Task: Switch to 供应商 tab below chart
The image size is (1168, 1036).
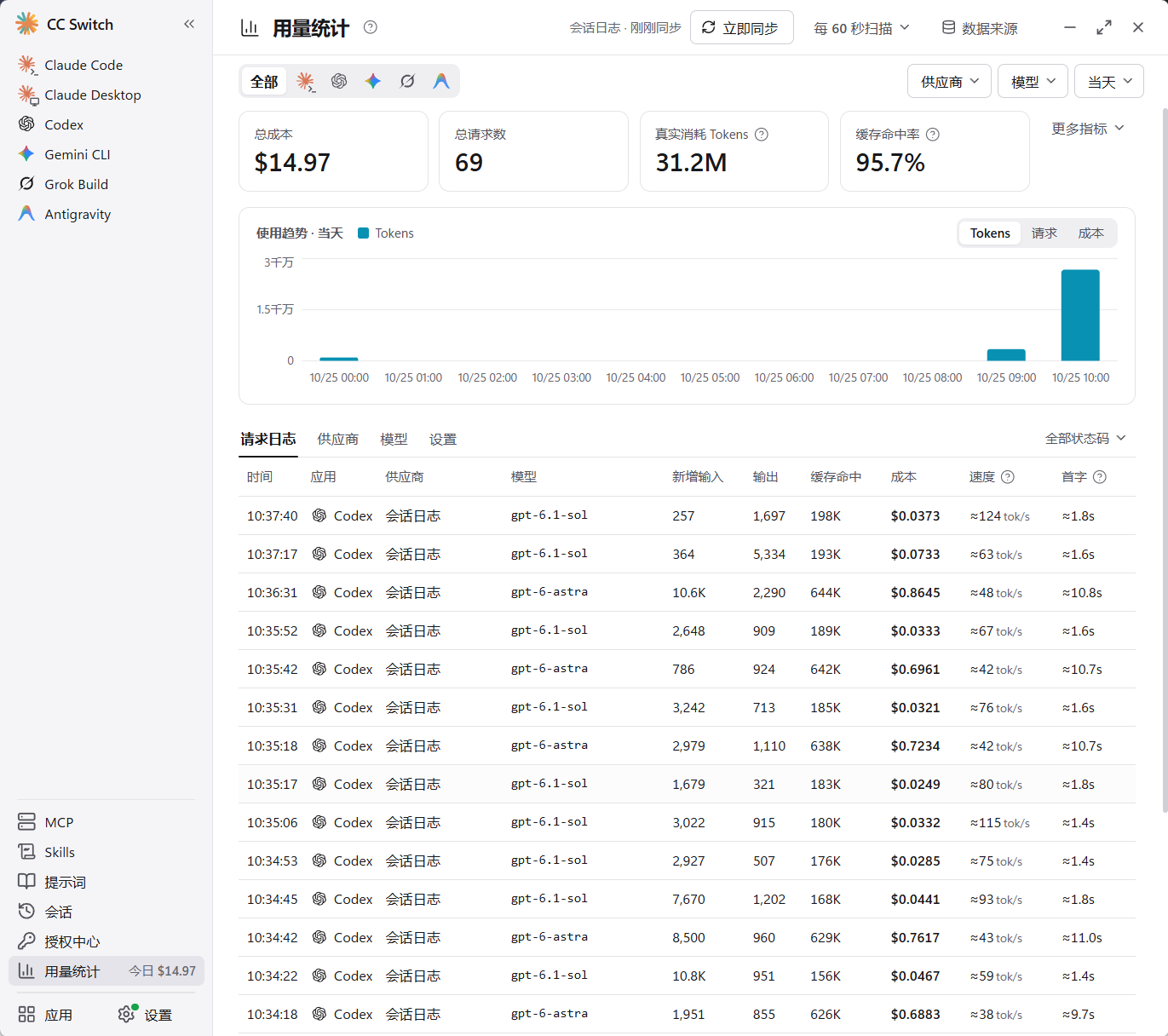Action: (338, 439)
